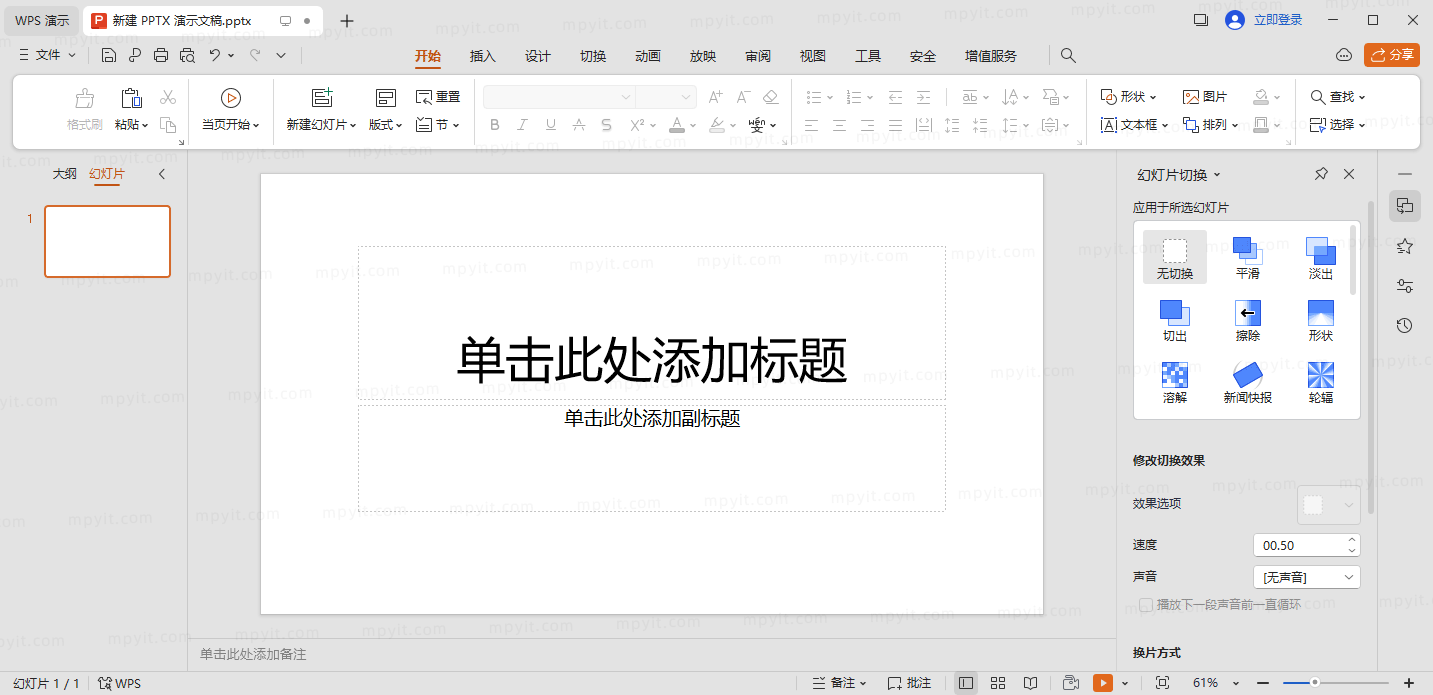1433x695 pixels.
Task: Click the Redo arrow icon
Action: tap(255, 56)
